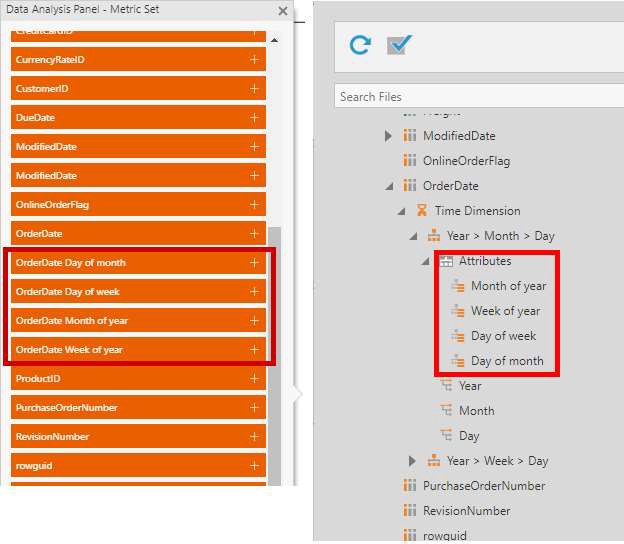Close the Data Analysis Panel
This screenshot has height=544, width=624.
pyautogui.click(x=283, y=11)
